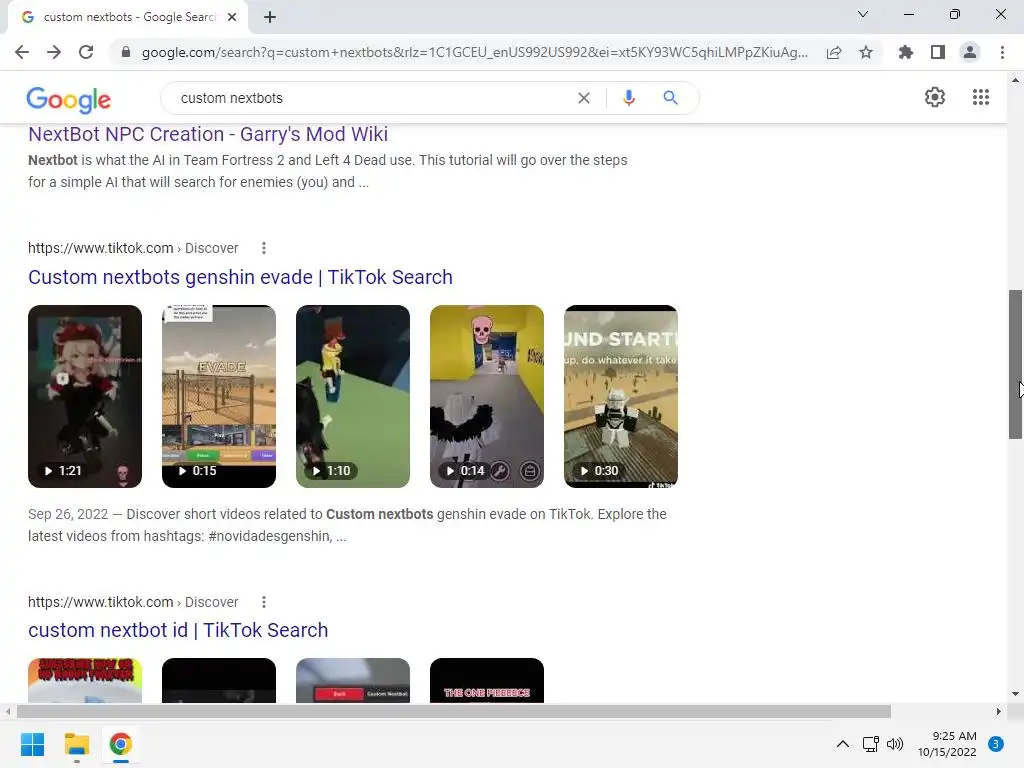
Task: Play the 0:14 skull video
Action: 487,396
